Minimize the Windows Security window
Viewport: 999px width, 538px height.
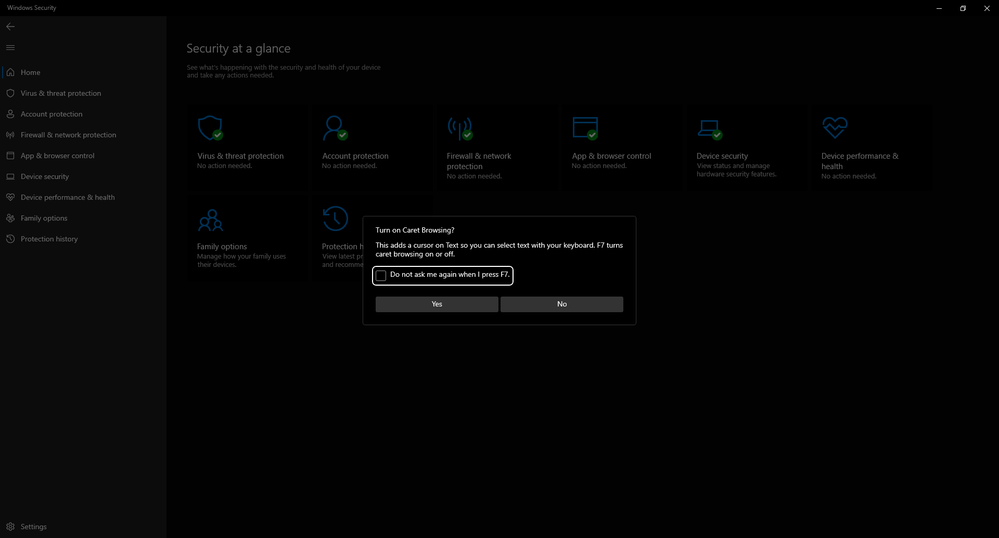pos(939,8)
